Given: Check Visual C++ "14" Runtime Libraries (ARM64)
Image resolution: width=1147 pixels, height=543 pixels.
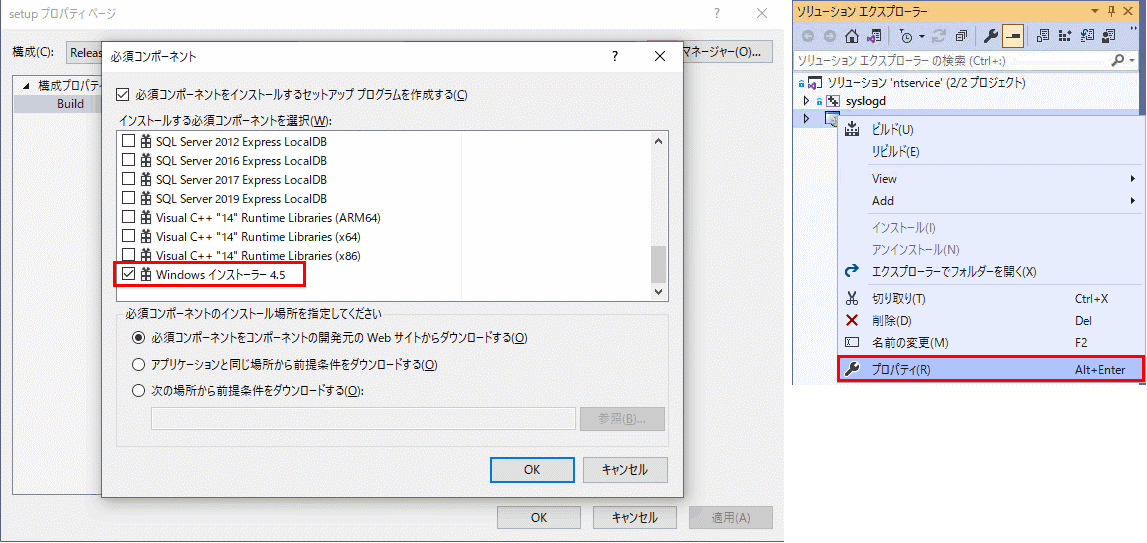Looking at the screenshot, I should (128, 217).
